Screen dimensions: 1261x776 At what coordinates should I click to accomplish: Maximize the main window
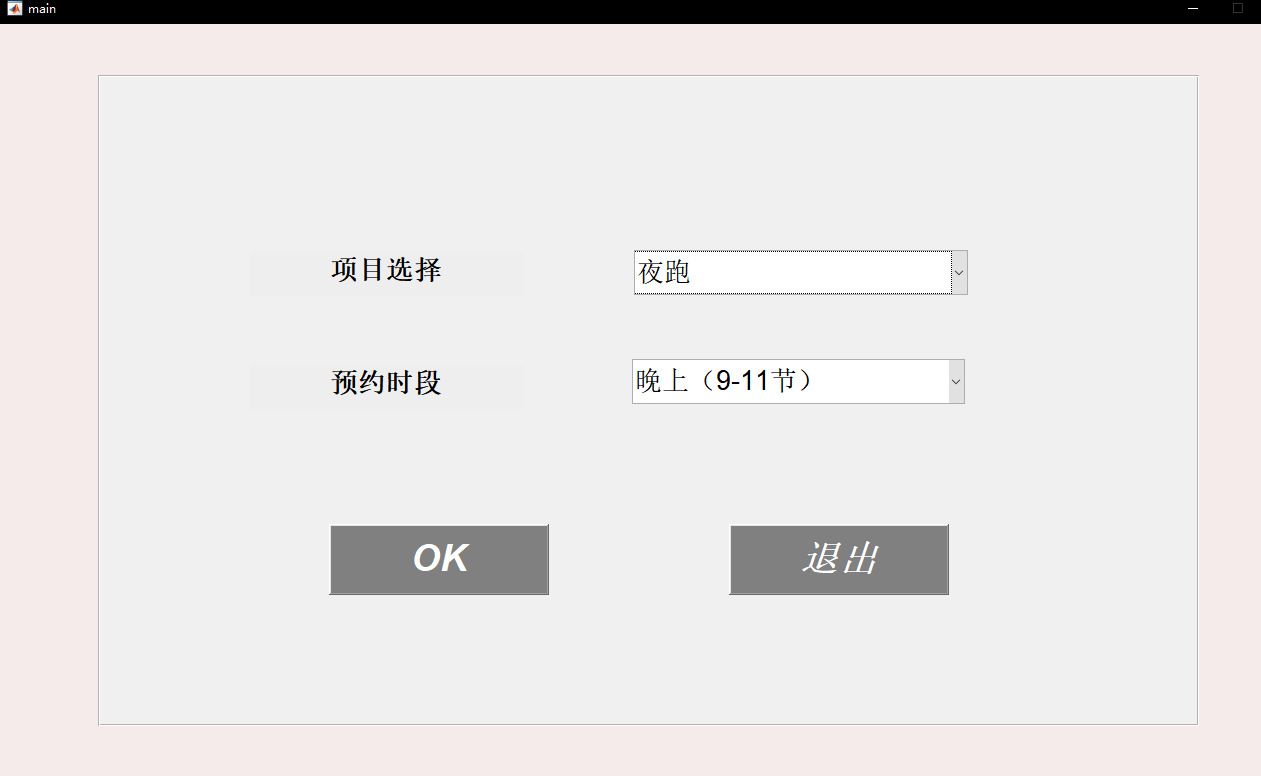coord(1238,9)
